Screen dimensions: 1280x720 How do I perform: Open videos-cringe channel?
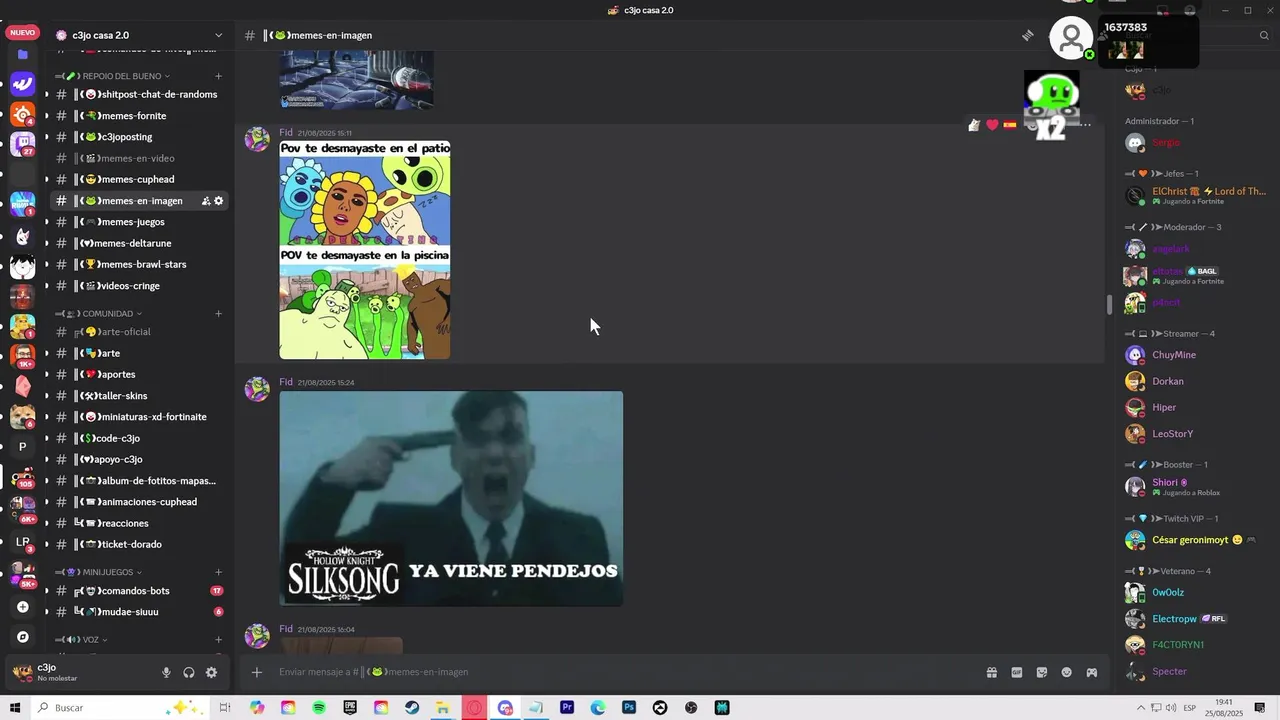139,286
